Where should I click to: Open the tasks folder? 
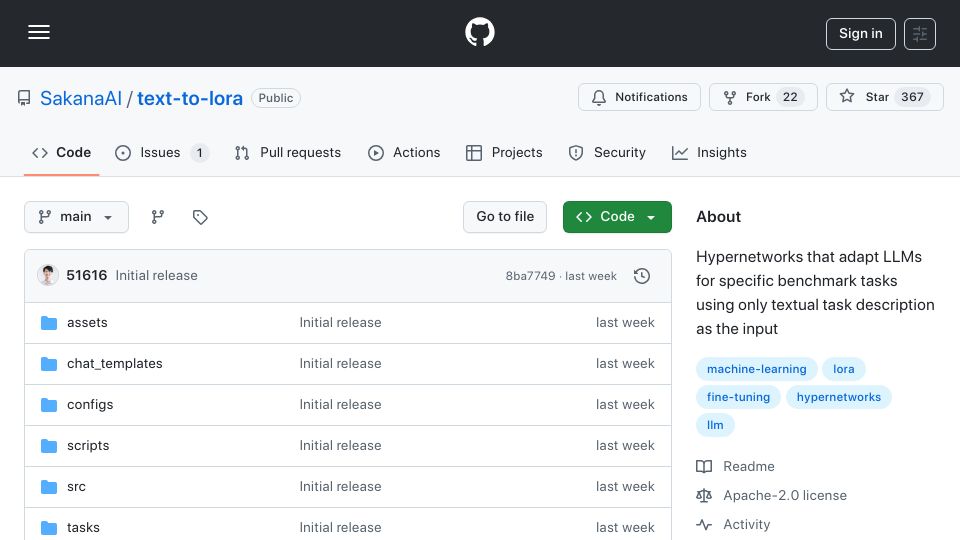[83, 528]
